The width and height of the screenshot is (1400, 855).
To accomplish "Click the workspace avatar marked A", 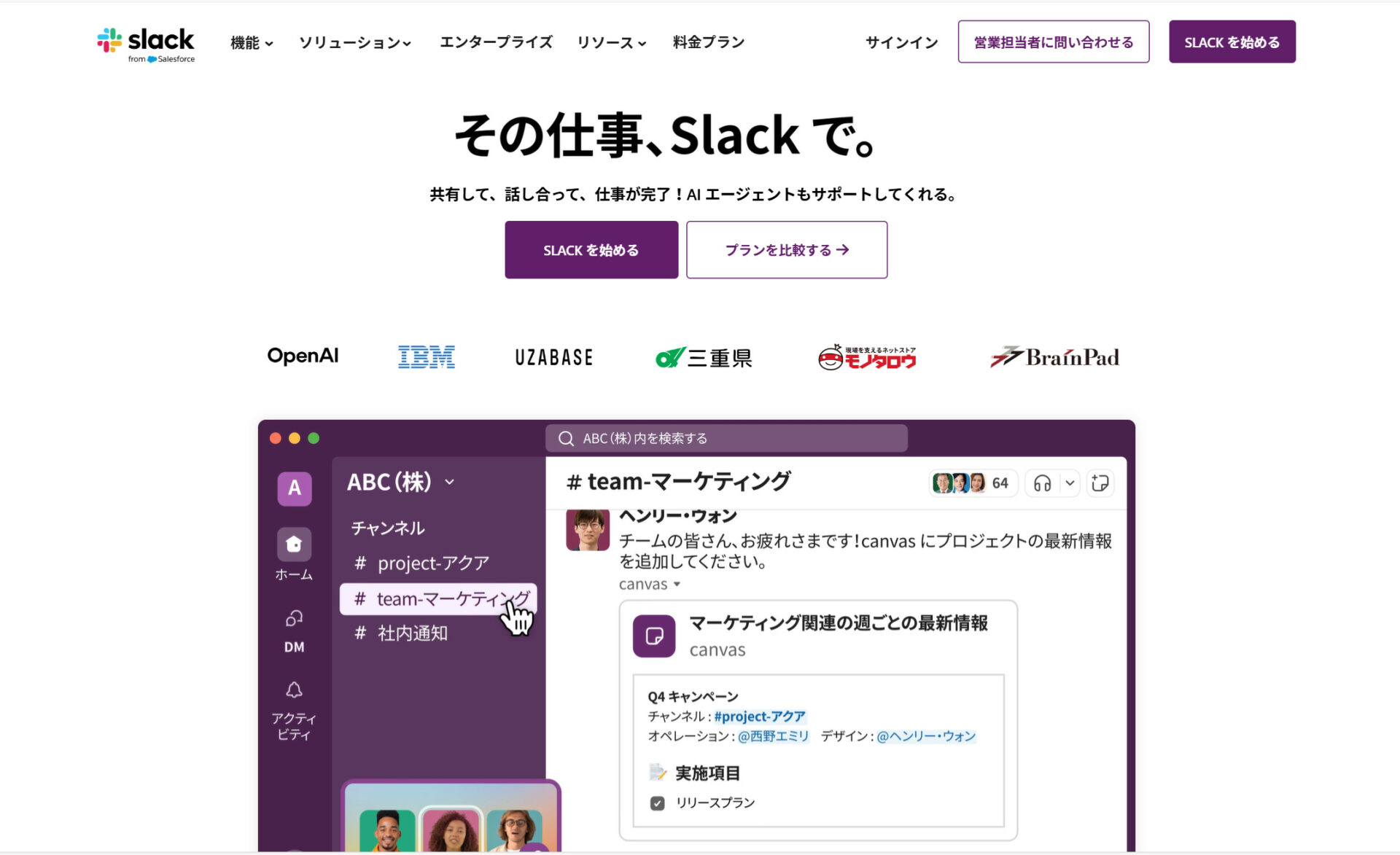I will pyautogui.click(x=293, y=489).
